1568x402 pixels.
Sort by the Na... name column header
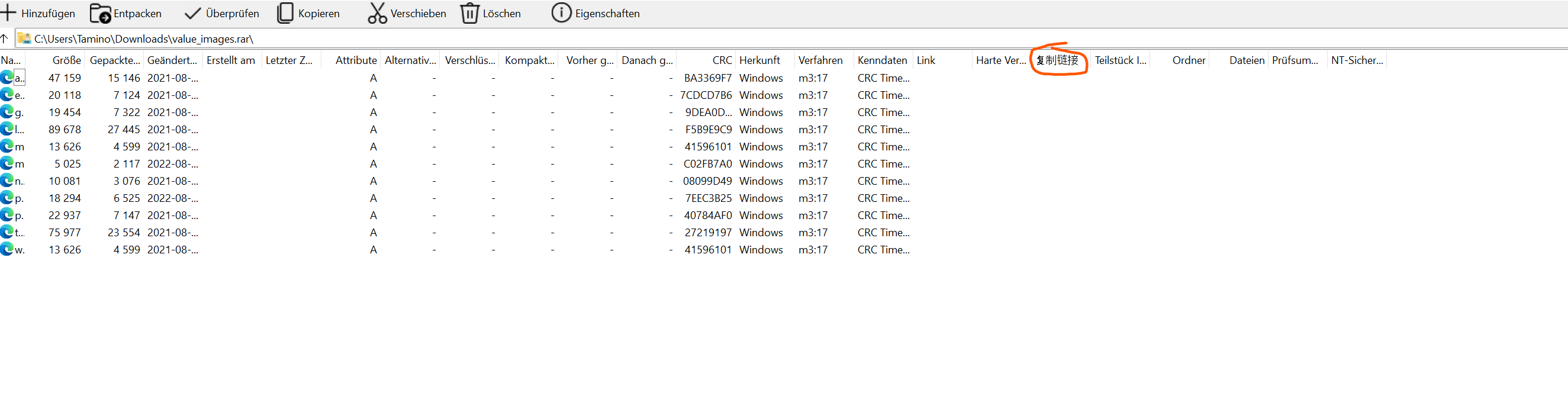pos(12,60)
